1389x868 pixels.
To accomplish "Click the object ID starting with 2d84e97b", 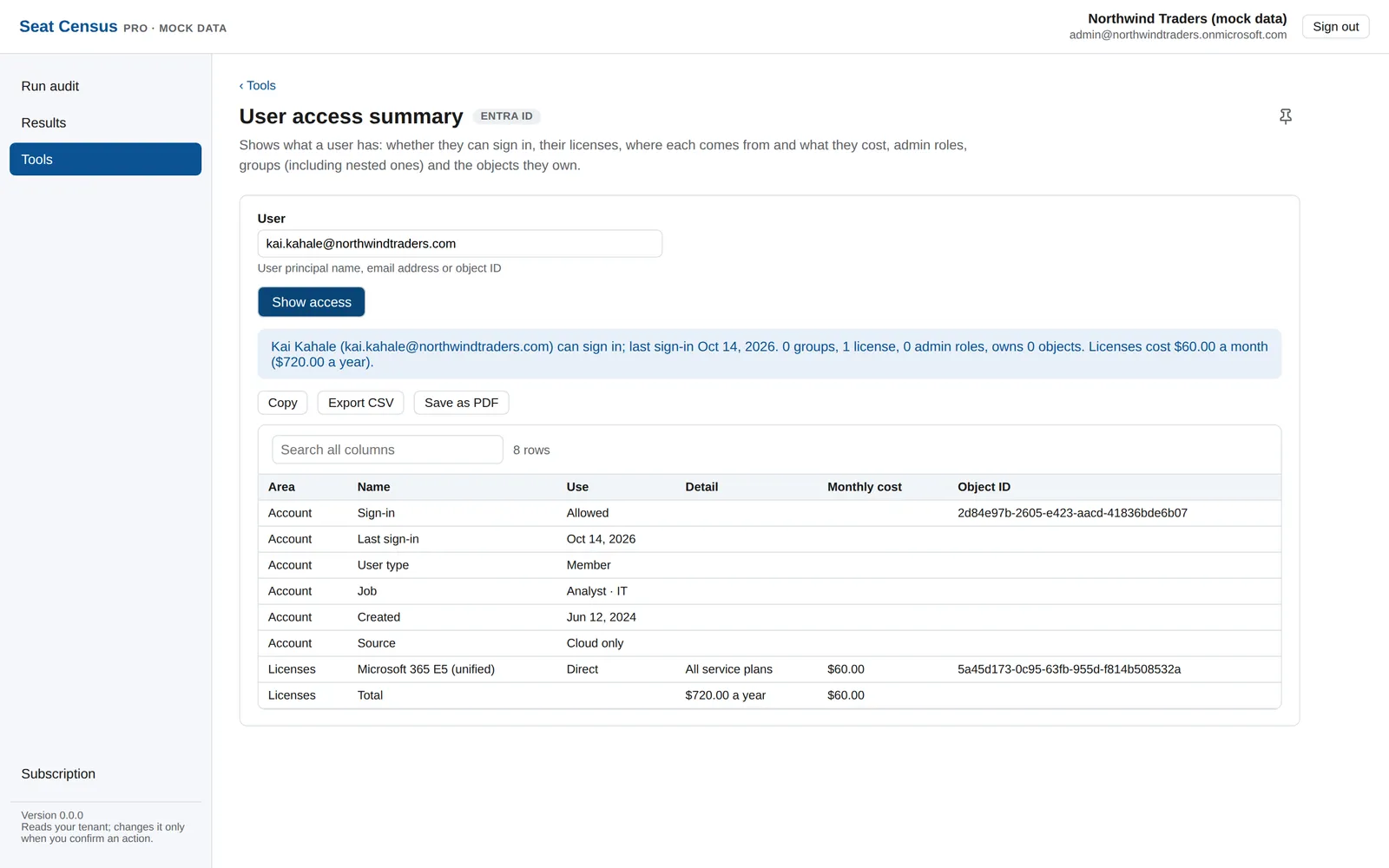I will pyautogui.click(x=1072, y=513).
